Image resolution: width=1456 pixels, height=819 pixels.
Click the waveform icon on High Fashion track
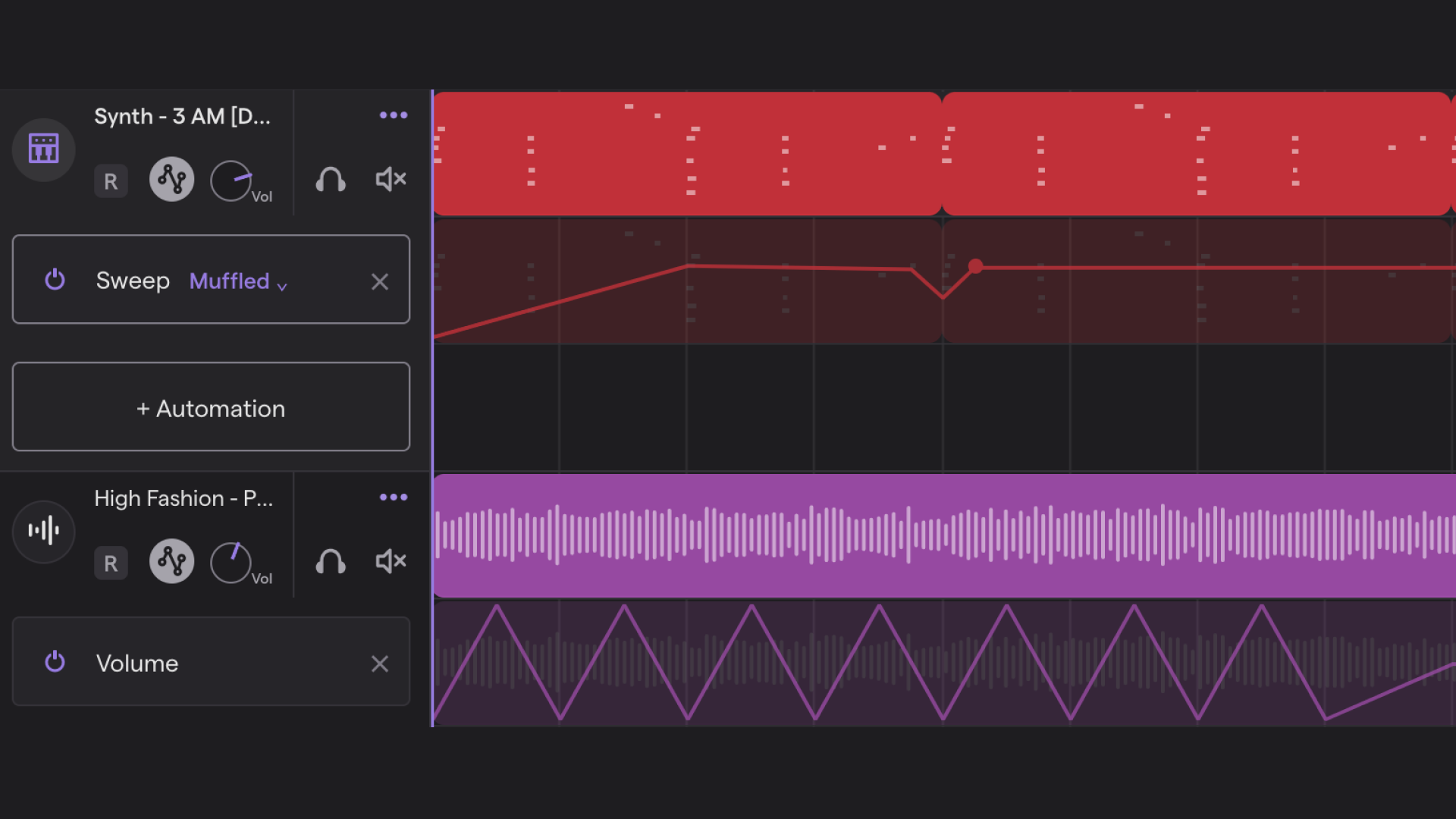pyautogui.click(x=43, y=532)
